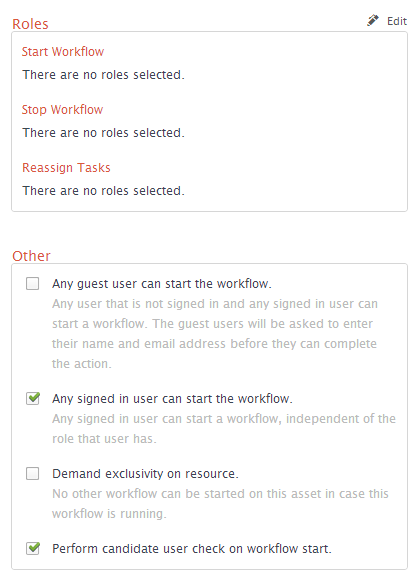419x586 pixels.
Task: Uncheck Any signed in user can start workflow
Action: [33, 398]
